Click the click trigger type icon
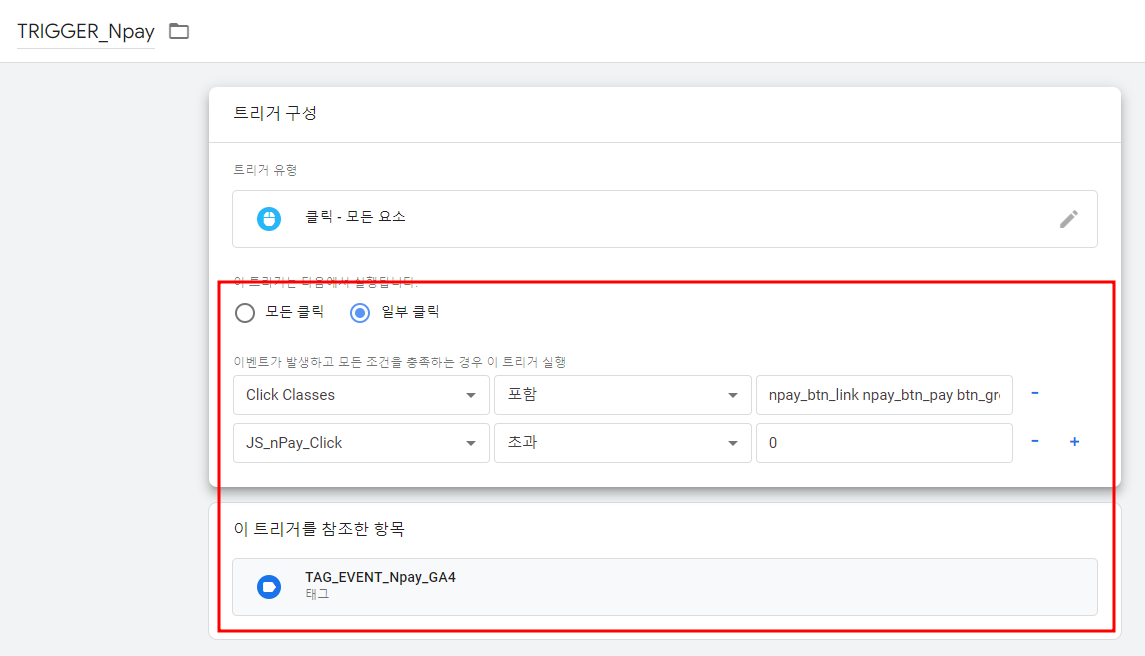This screenshot has height=656, width=1145. (x=267, y=218)
